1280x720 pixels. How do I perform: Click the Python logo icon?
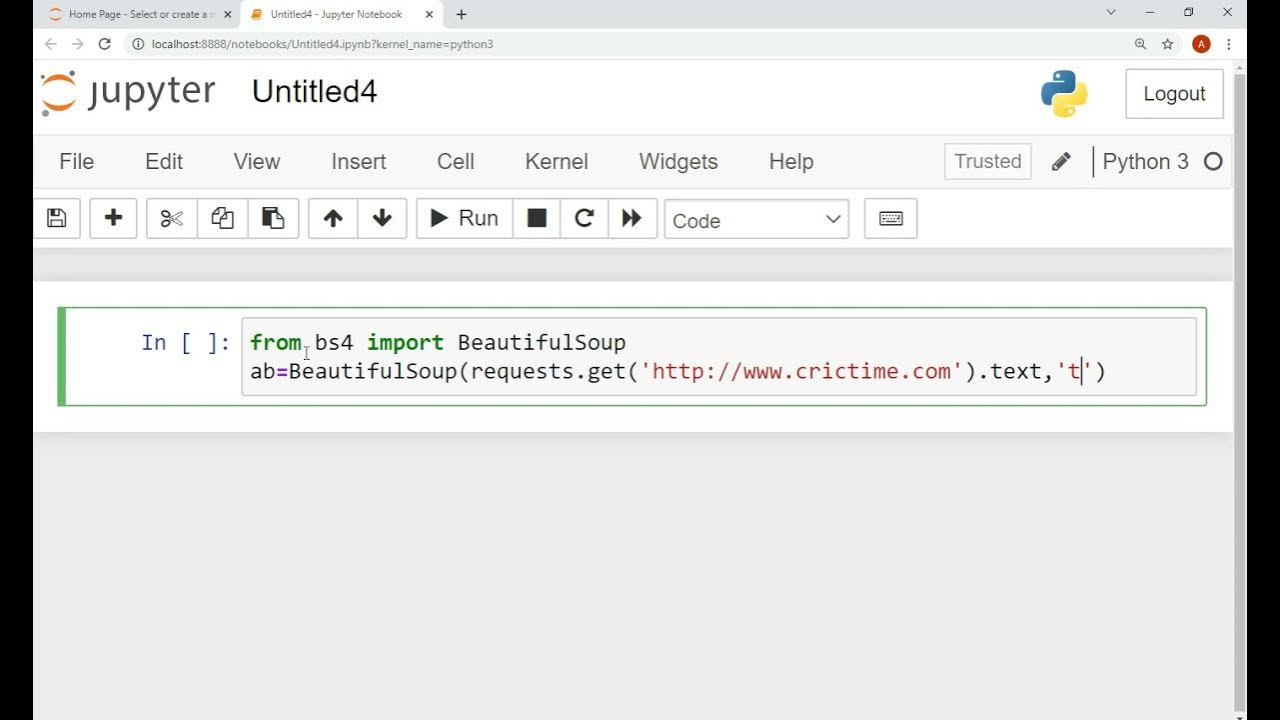[1064, 94]
